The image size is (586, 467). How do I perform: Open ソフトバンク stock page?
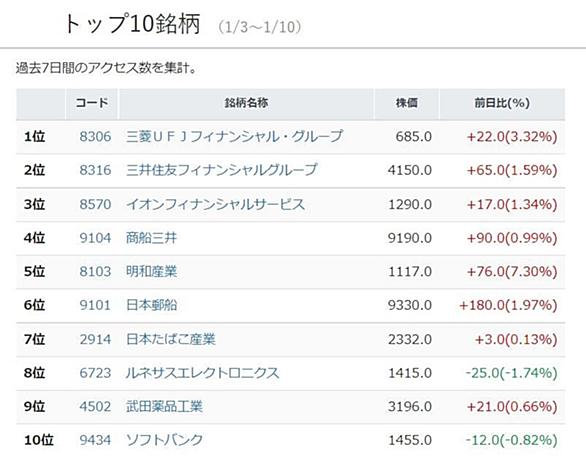[x=164, y=440]
